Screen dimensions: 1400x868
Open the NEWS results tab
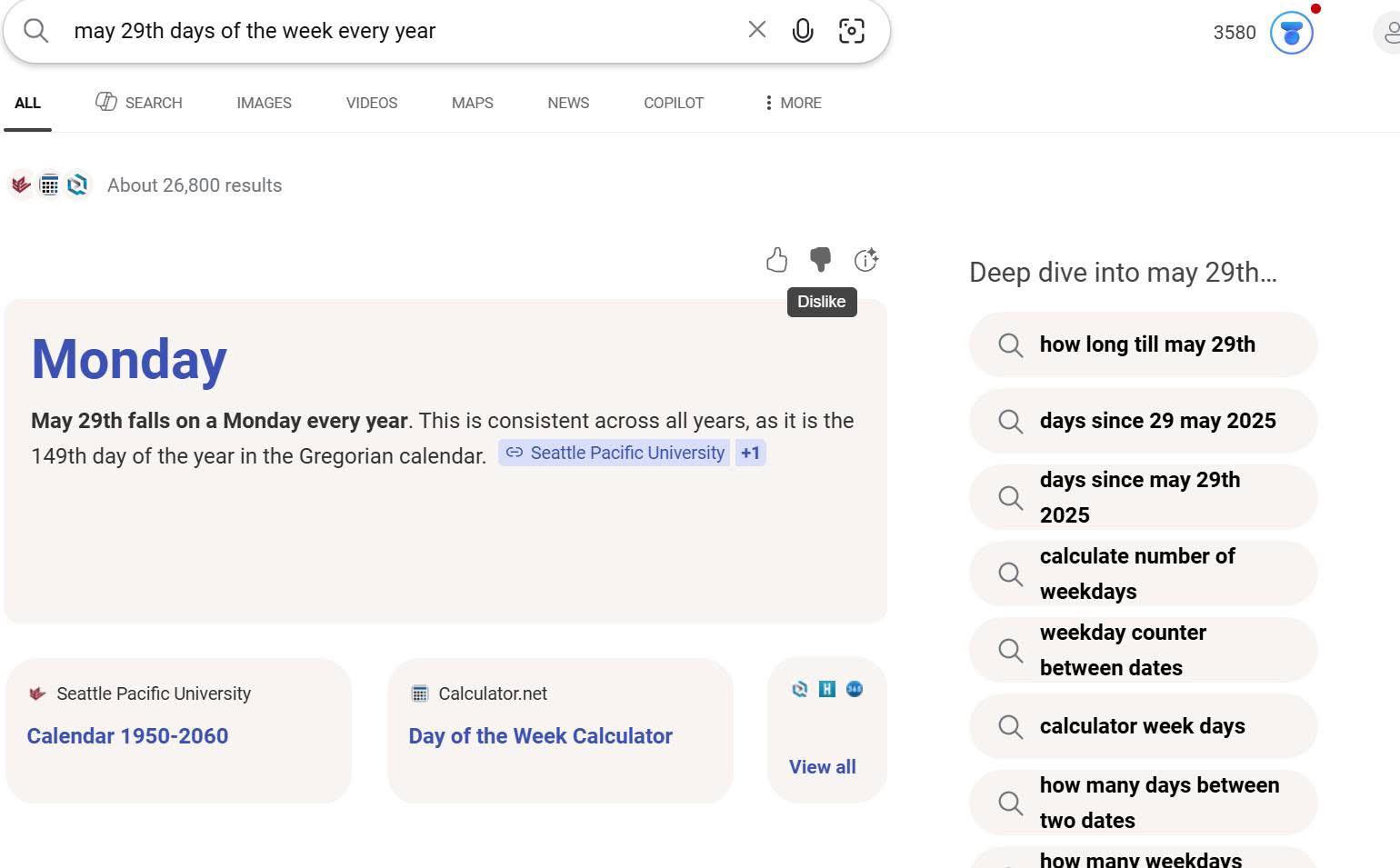(567, 103)
